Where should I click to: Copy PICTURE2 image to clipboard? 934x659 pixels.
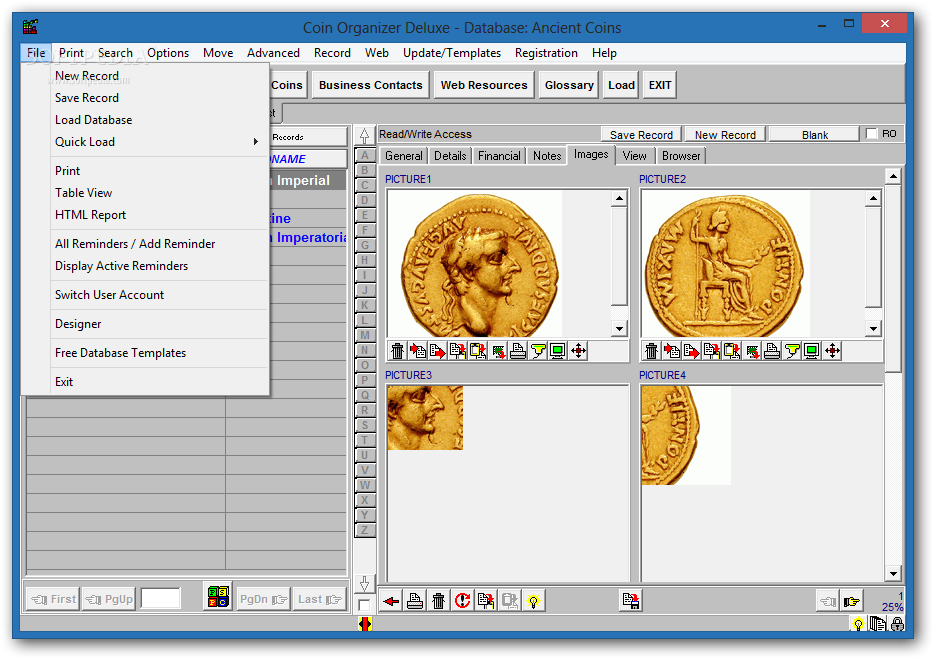tap(712, 351)
